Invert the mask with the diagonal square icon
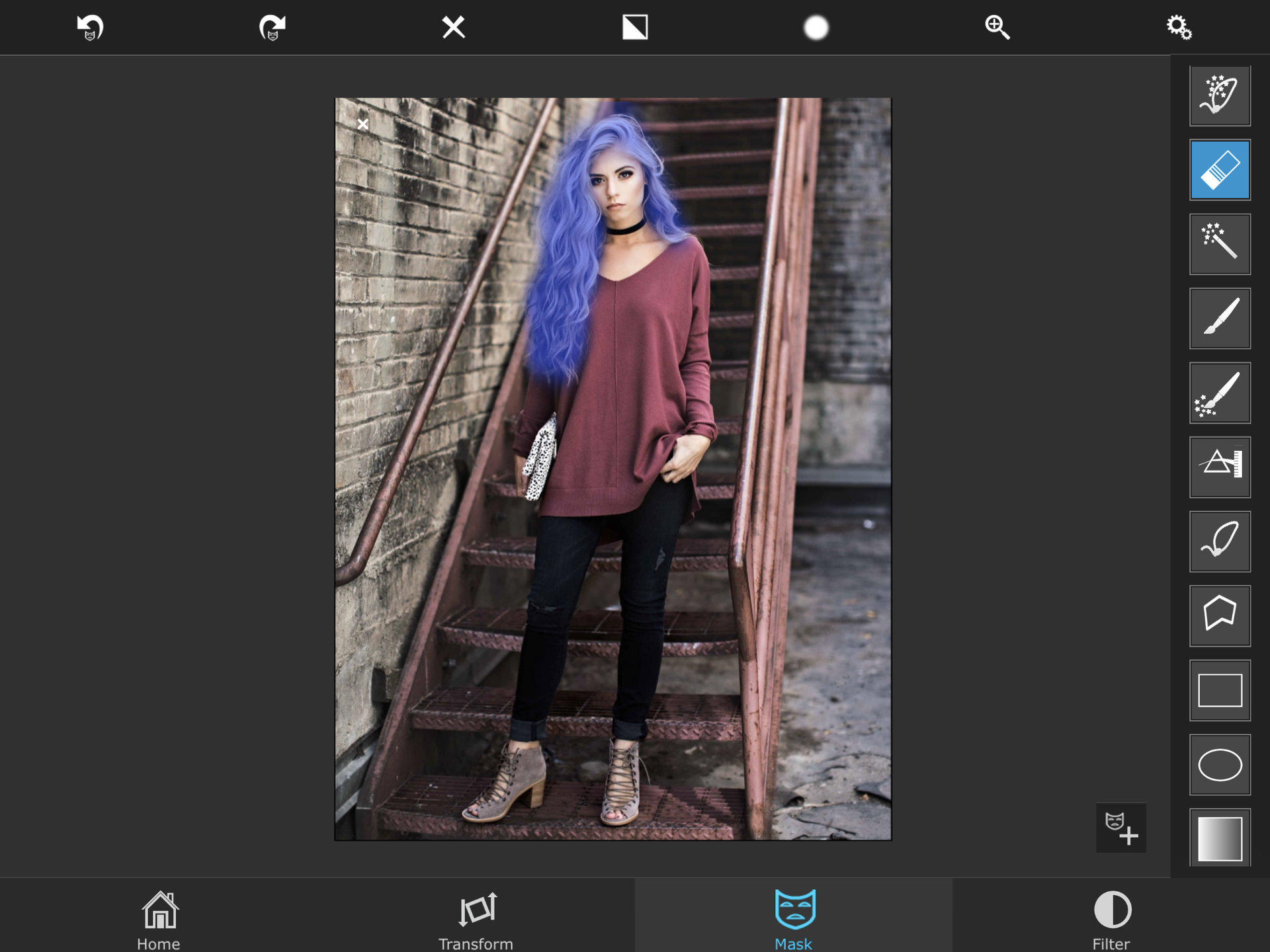The image size is (1270, 952). click(x=635, y=27)
